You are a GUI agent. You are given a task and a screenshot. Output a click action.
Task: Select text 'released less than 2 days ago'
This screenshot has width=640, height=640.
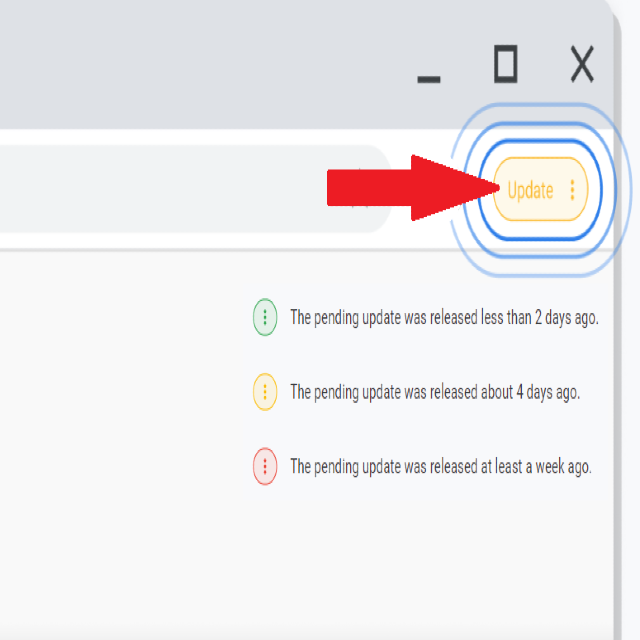coord(513,318)
